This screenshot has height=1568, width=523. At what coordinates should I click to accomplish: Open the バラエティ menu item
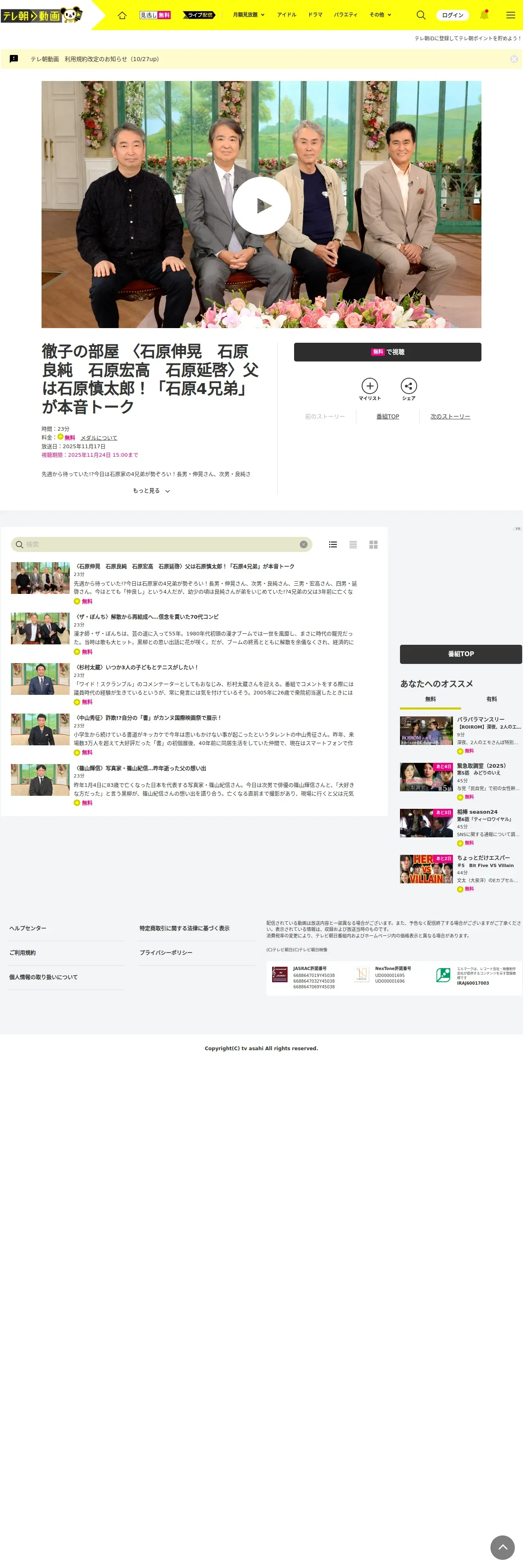click(345, 15)
